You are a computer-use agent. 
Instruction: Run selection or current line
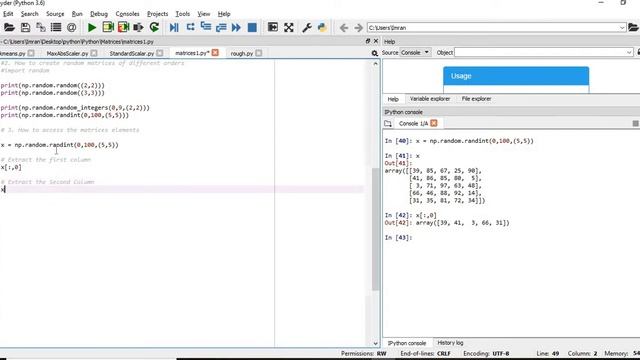point(138,27)
